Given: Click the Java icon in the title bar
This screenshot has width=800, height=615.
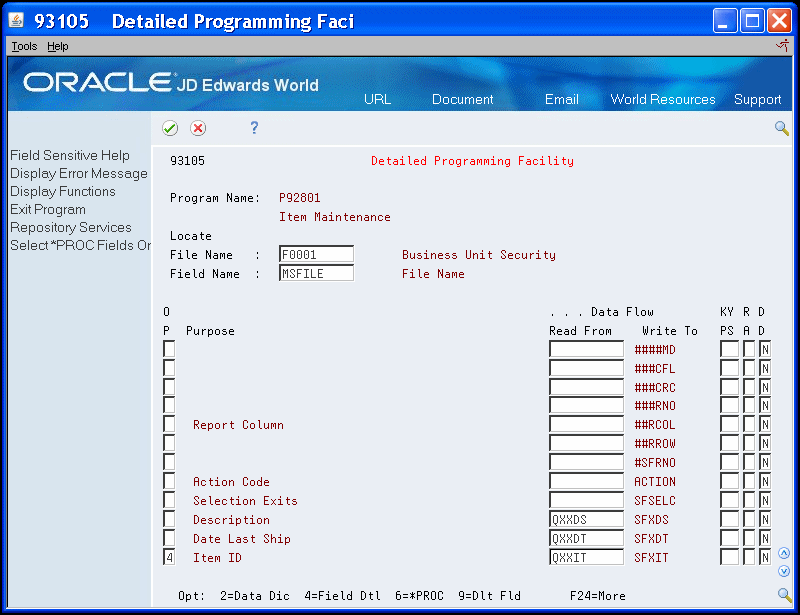Looking at the screenshot, I should [16, 20].
